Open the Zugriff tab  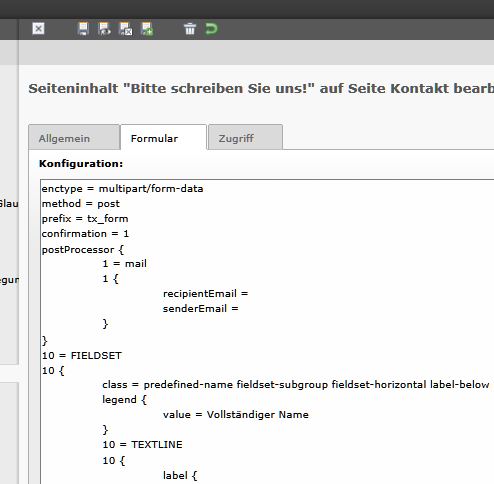point(245,138)
